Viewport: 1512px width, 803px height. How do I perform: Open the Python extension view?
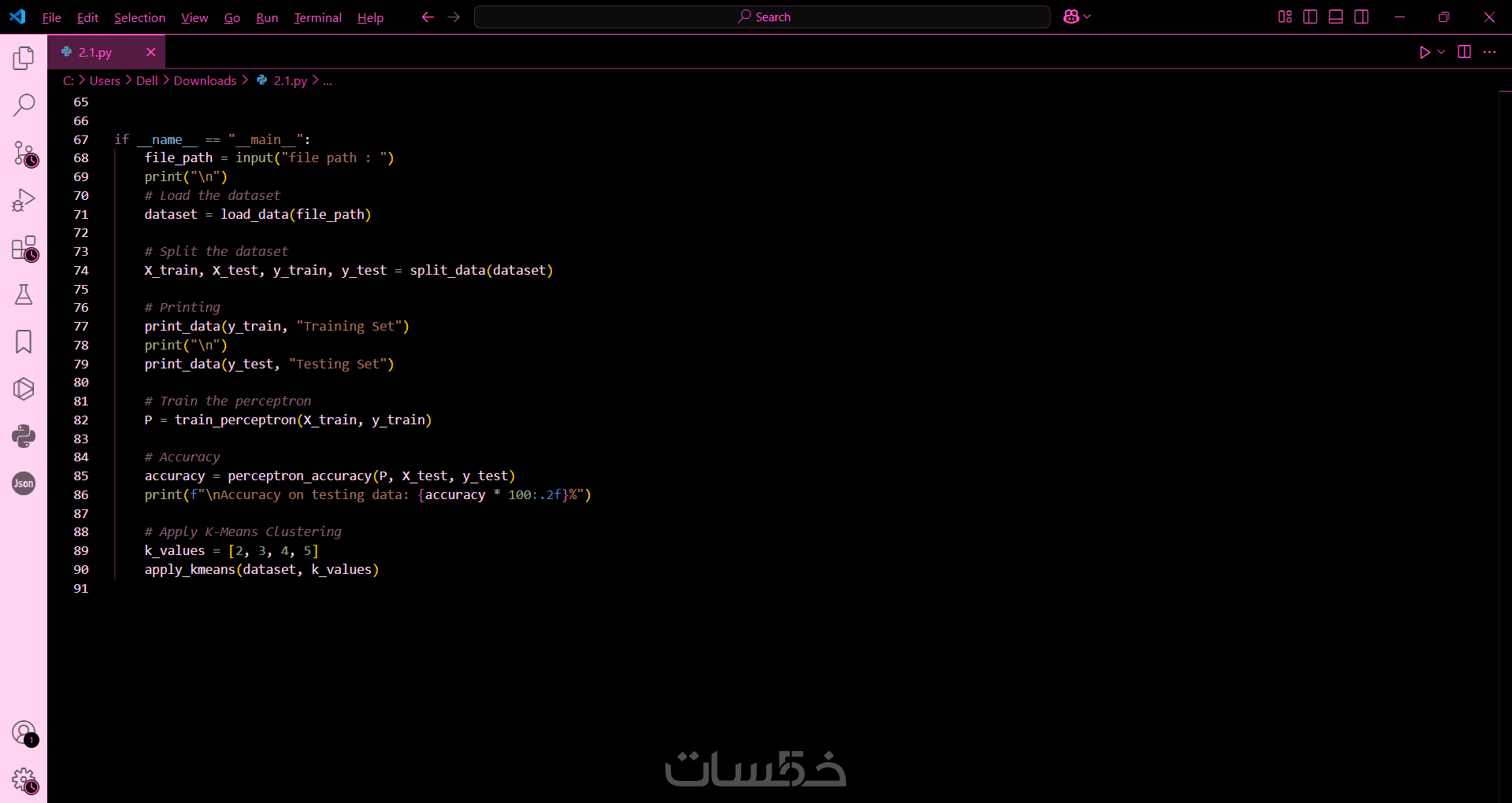[x=24, y=436]
